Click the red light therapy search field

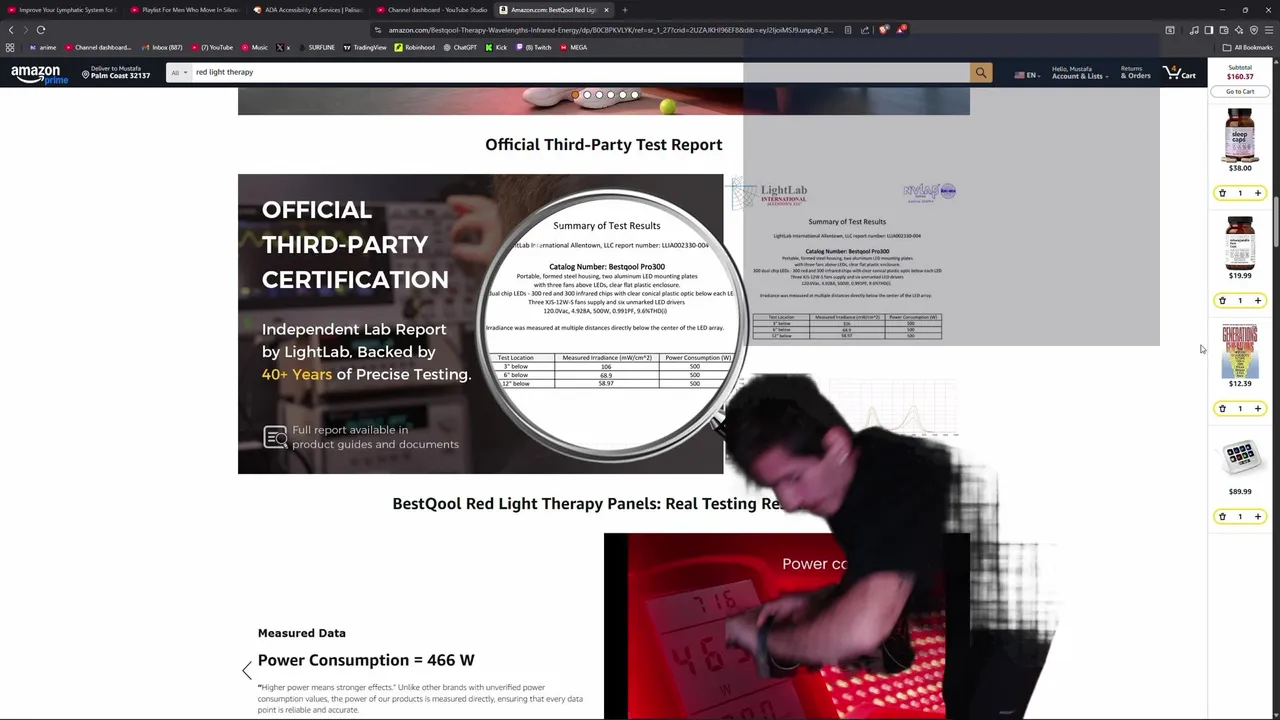580,72
